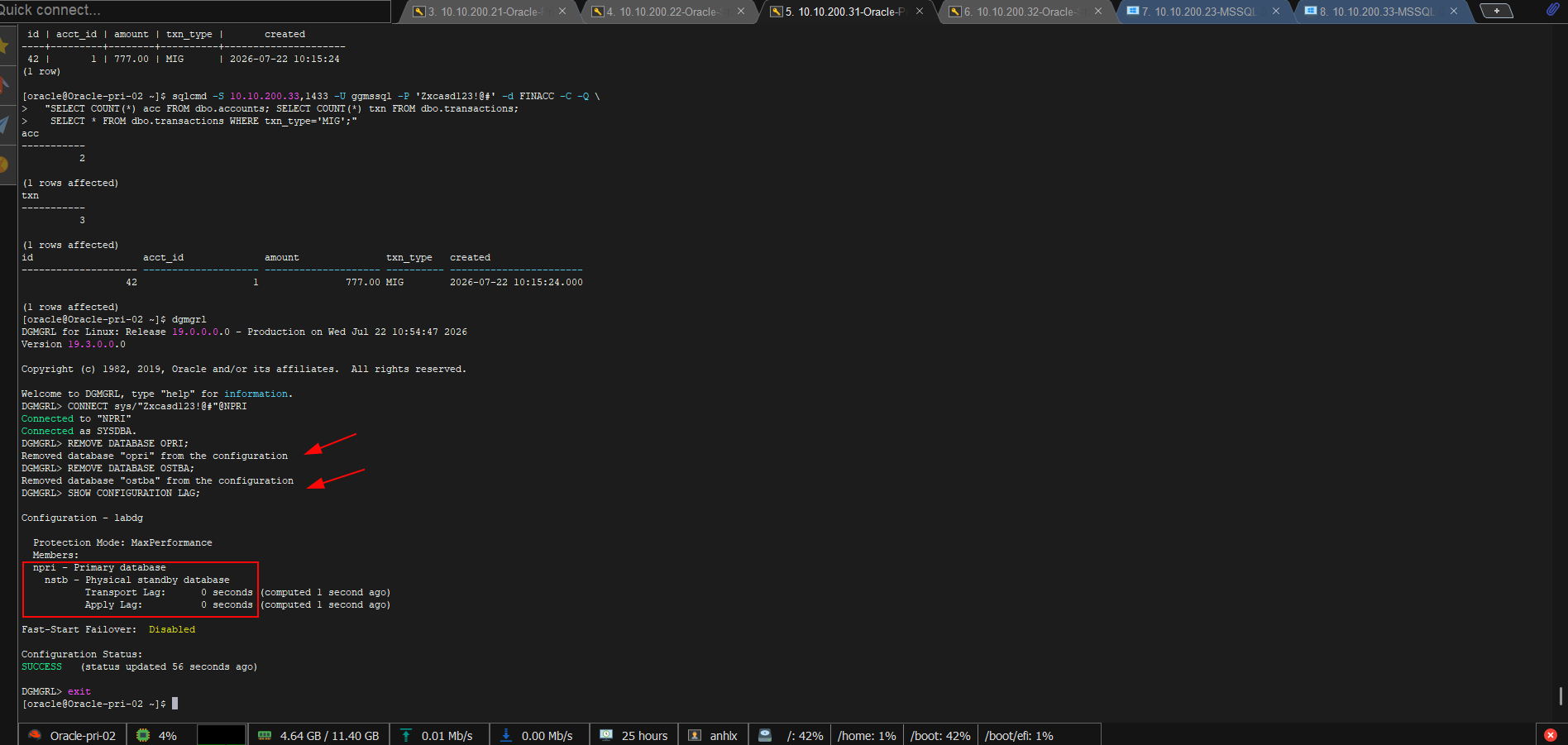
Task: Click the 'Configuration - labdg' line
Action: pyautogui.click(x=82, y=518)
